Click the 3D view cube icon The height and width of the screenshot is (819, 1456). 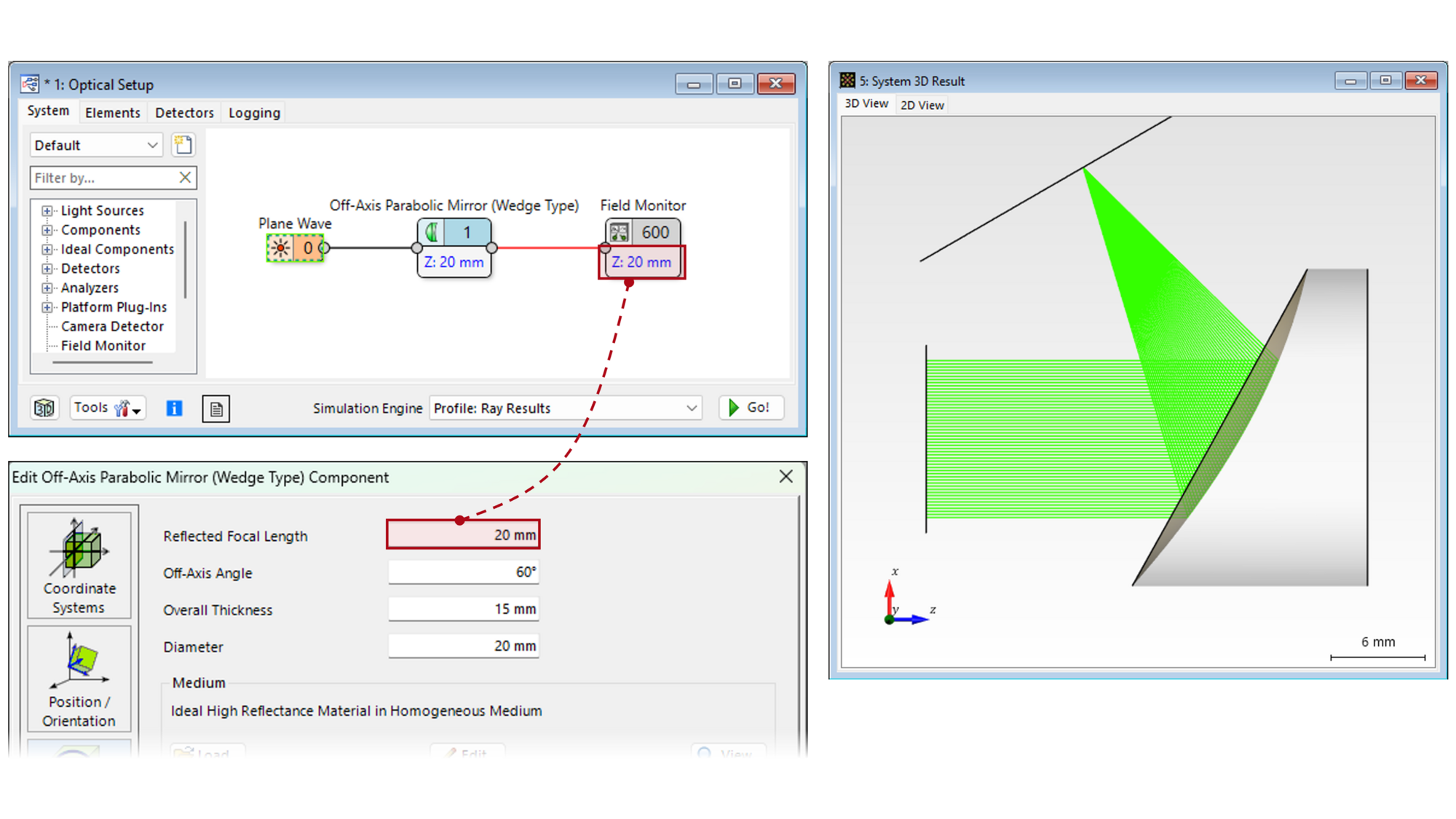[44, 408]
